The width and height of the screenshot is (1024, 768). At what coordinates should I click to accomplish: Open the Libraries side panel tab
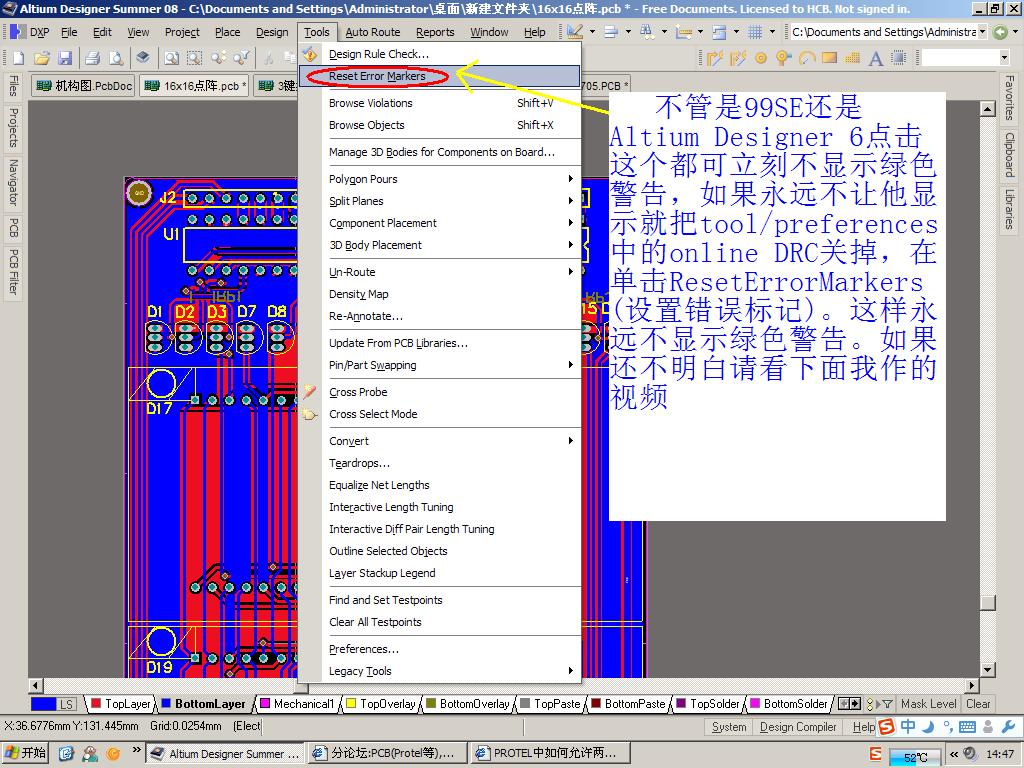tap(1010, 209)
